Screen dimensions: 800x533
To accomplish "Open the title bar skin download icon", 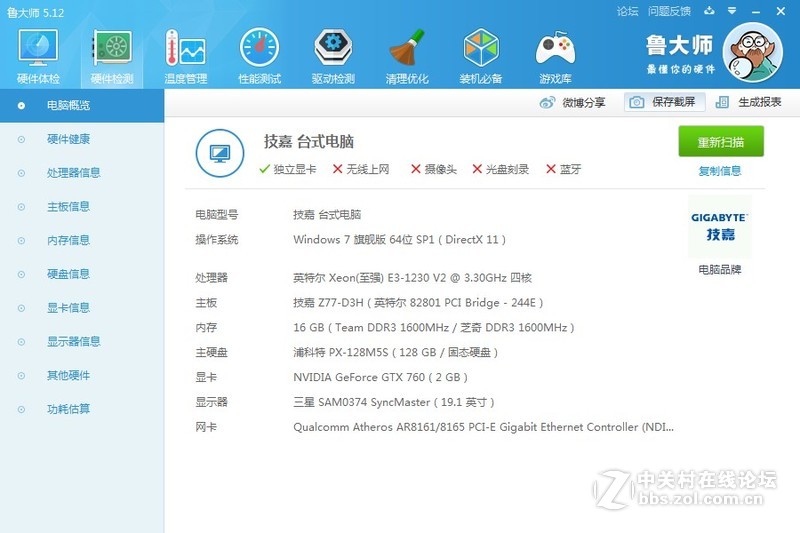I will 709,11.
